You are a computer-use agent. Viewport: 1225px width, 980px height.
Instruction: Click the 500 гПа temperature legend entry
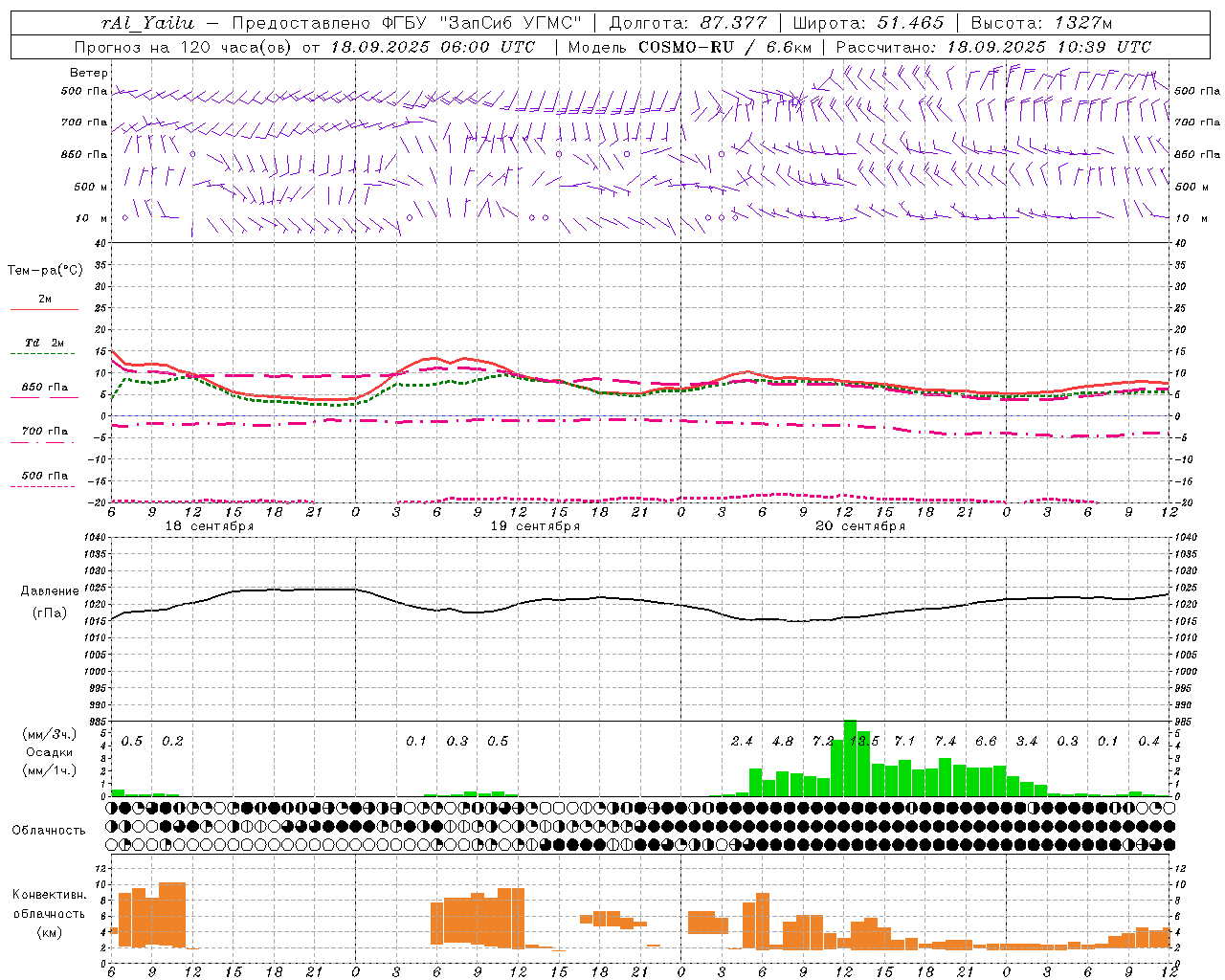[44, 476]
